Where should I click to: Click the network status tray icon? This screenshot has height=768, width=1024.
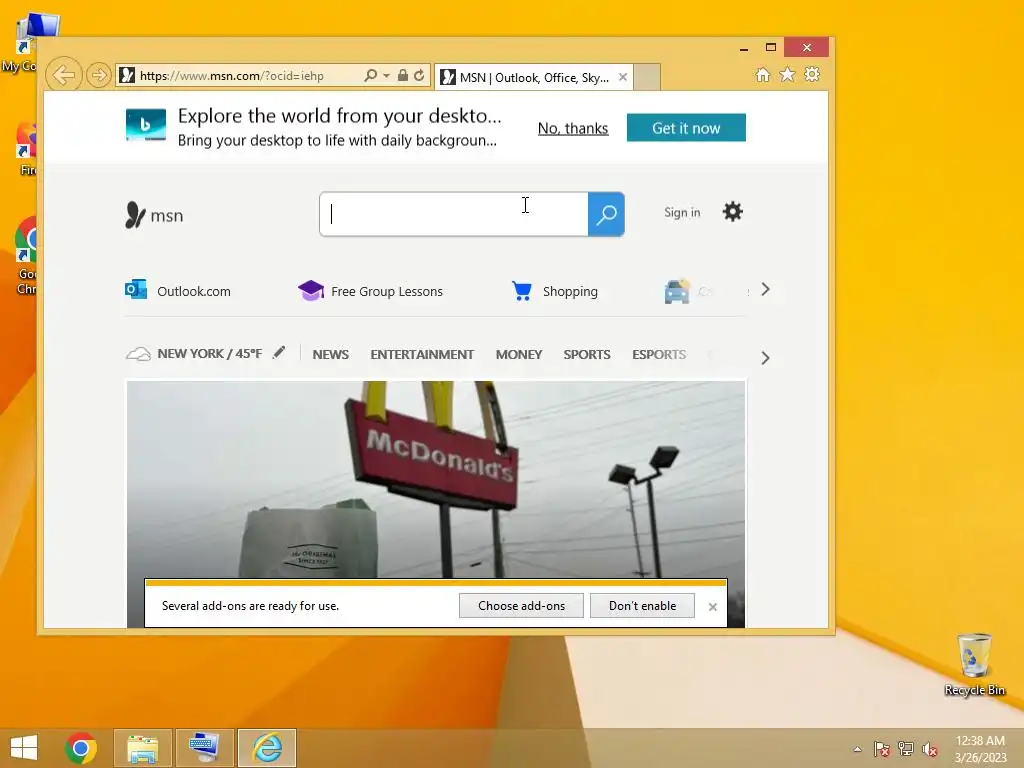tap(905, 749)
